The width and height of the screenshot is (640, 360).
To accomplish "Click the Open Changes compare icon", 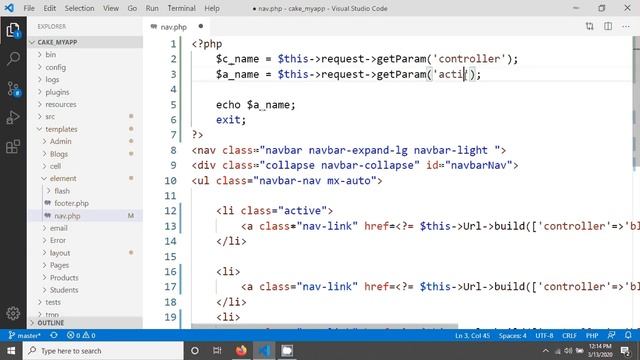I will tap(589, 27).
